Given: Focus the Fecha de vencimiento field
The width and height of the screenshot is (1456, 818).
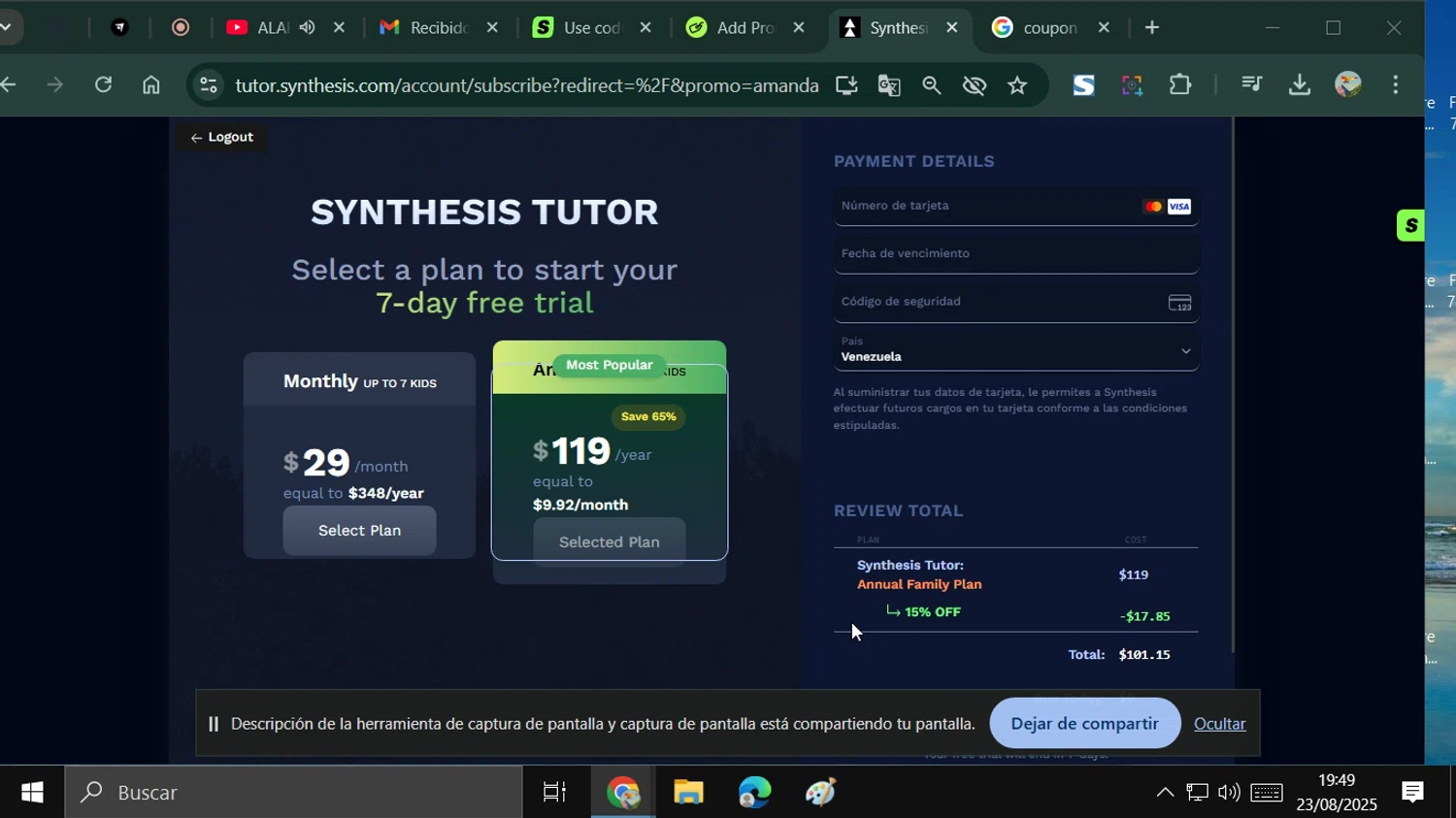Looking at the screenshot, I should pos(1016,253).
